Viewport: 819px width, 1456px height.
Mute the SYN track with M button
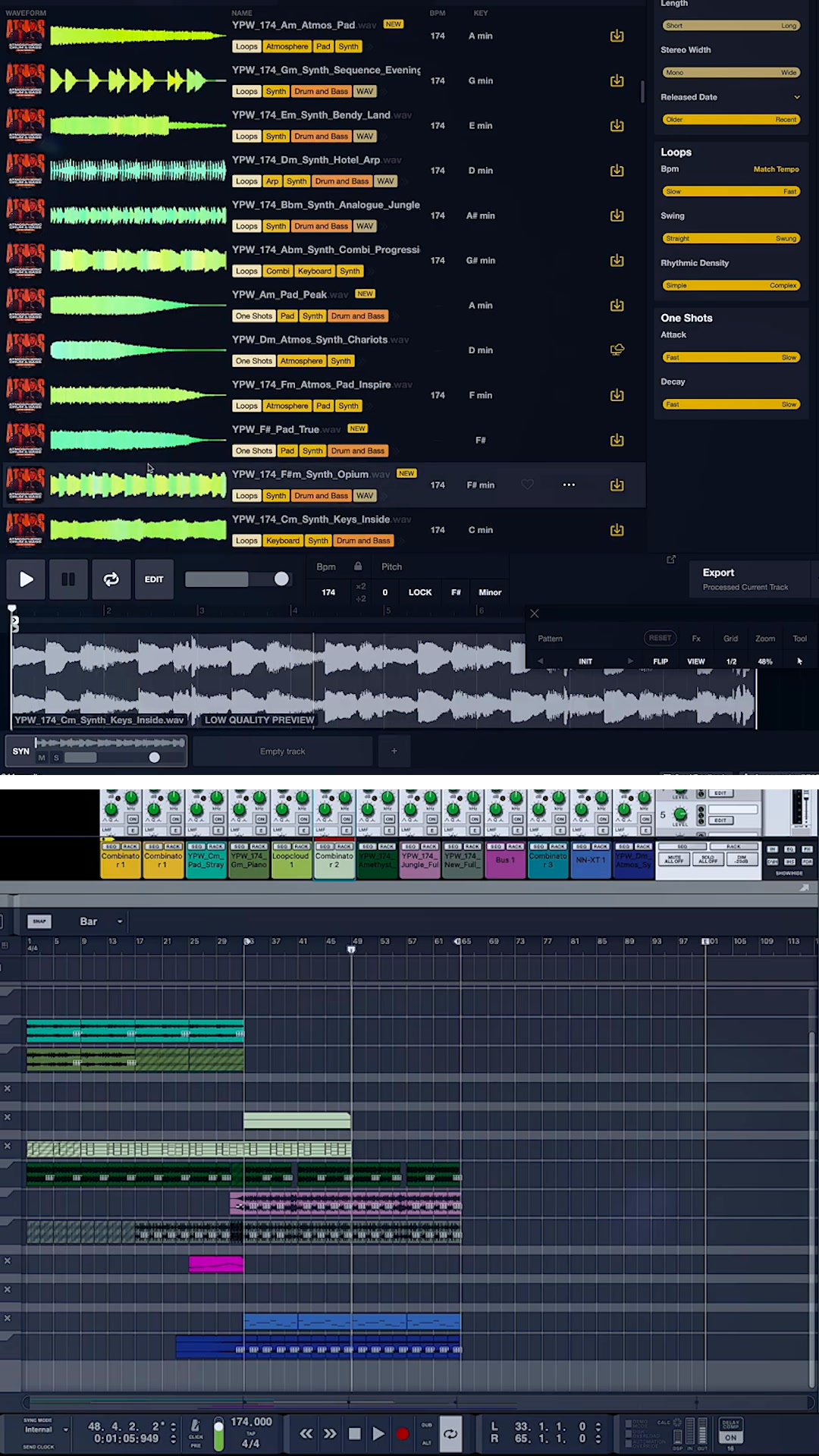(x=42, y=758)
